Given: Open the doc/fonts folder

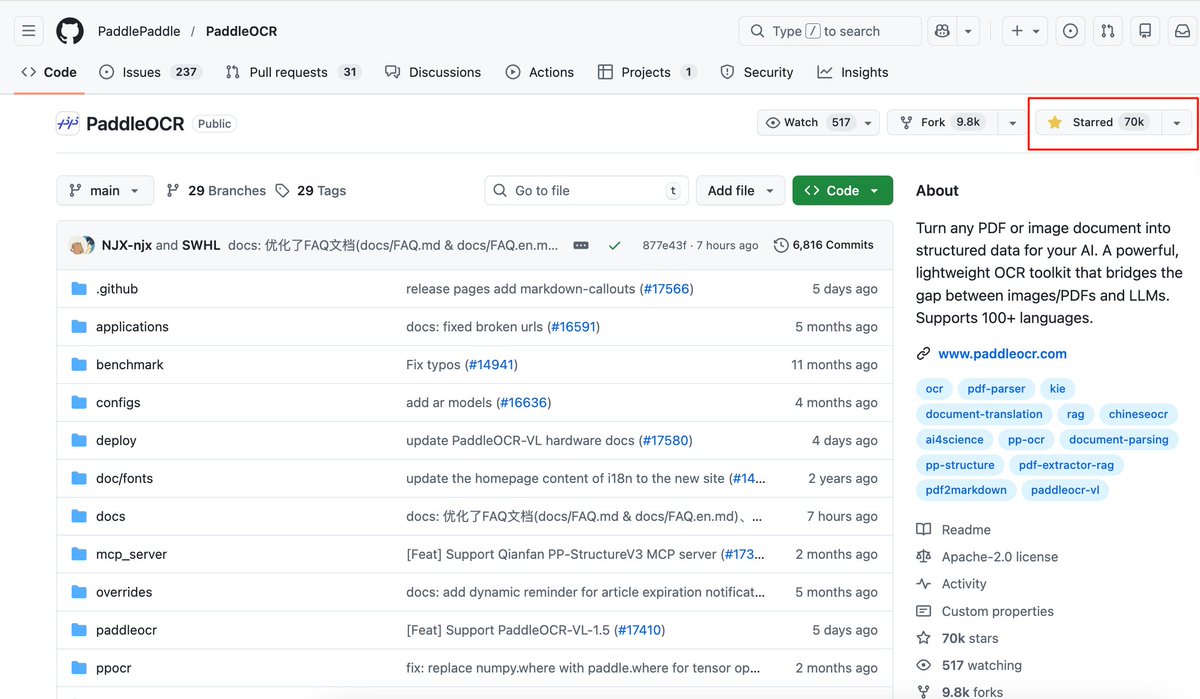Looking at the screenshot, I should 124,479.
